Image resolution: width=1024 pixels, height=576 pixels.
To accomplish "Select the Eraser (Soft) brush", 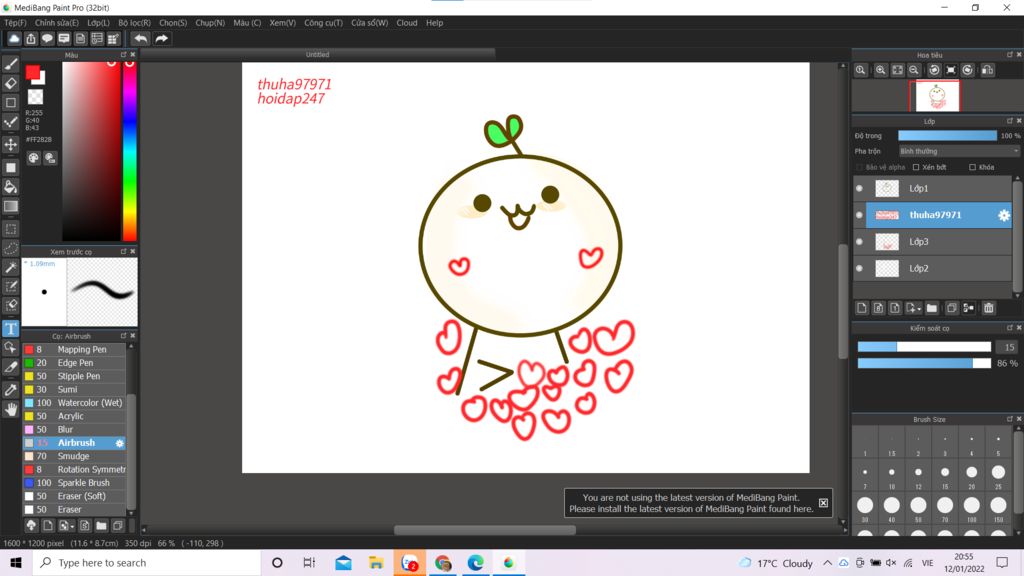I will tap(74, 496).
